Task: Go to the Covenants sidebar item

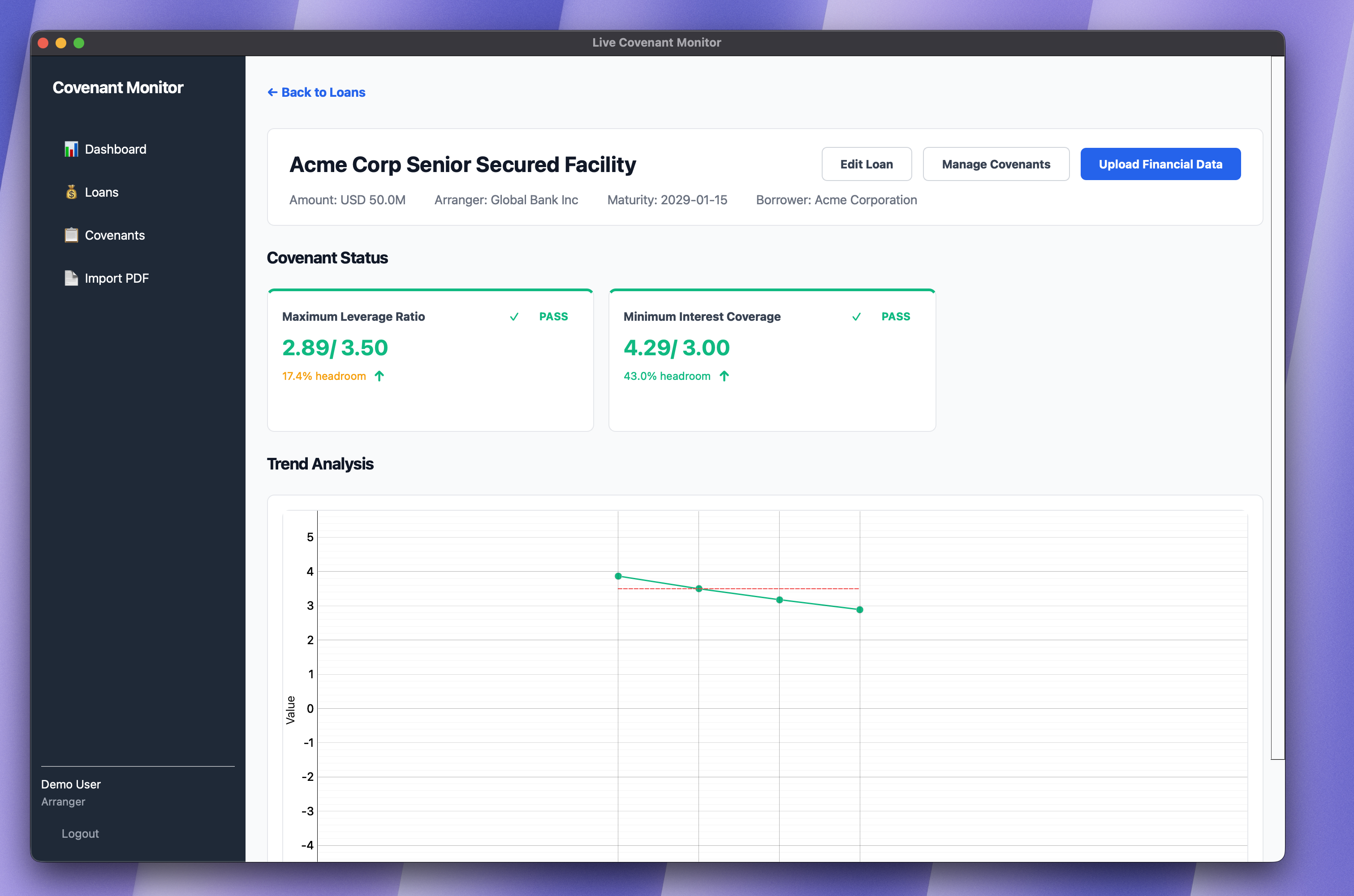Action: pos(114,235)
